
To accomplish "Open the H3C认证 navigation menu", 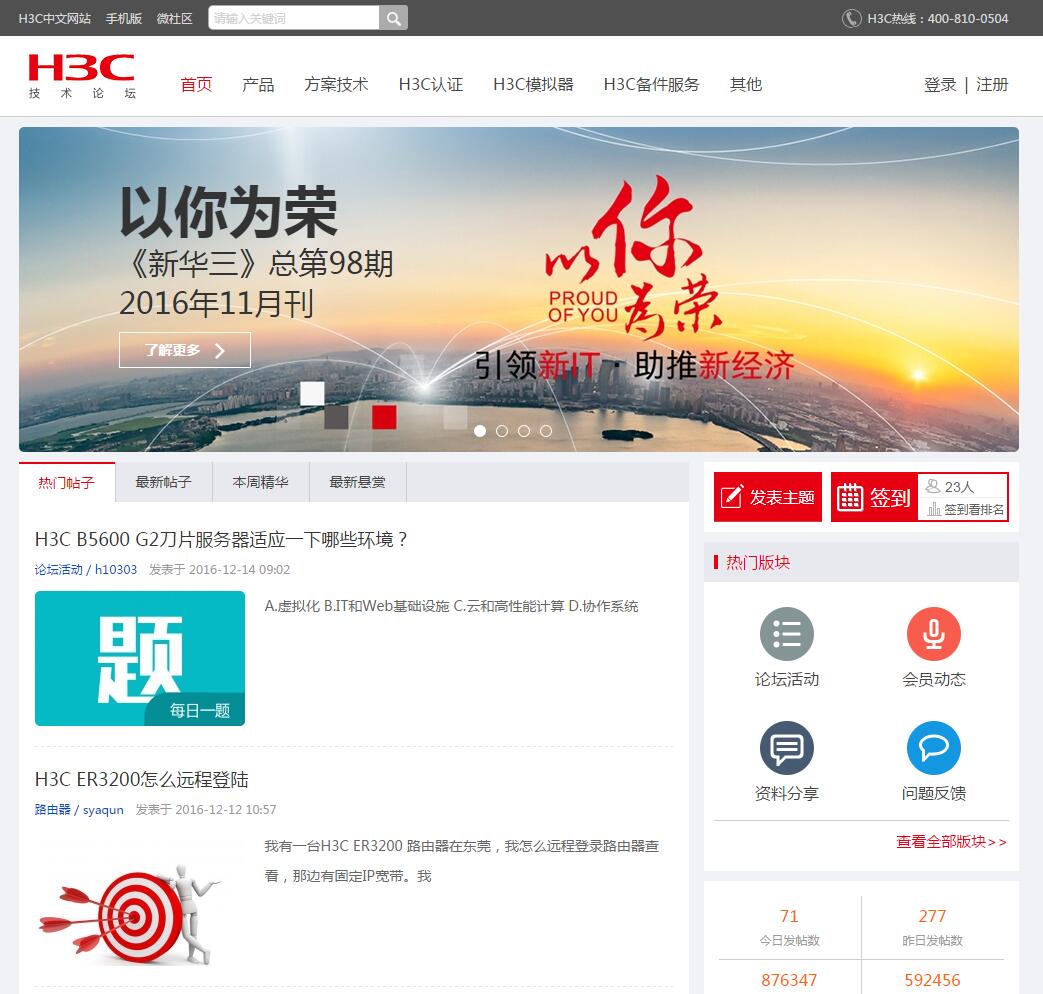I will pos(431,84).
